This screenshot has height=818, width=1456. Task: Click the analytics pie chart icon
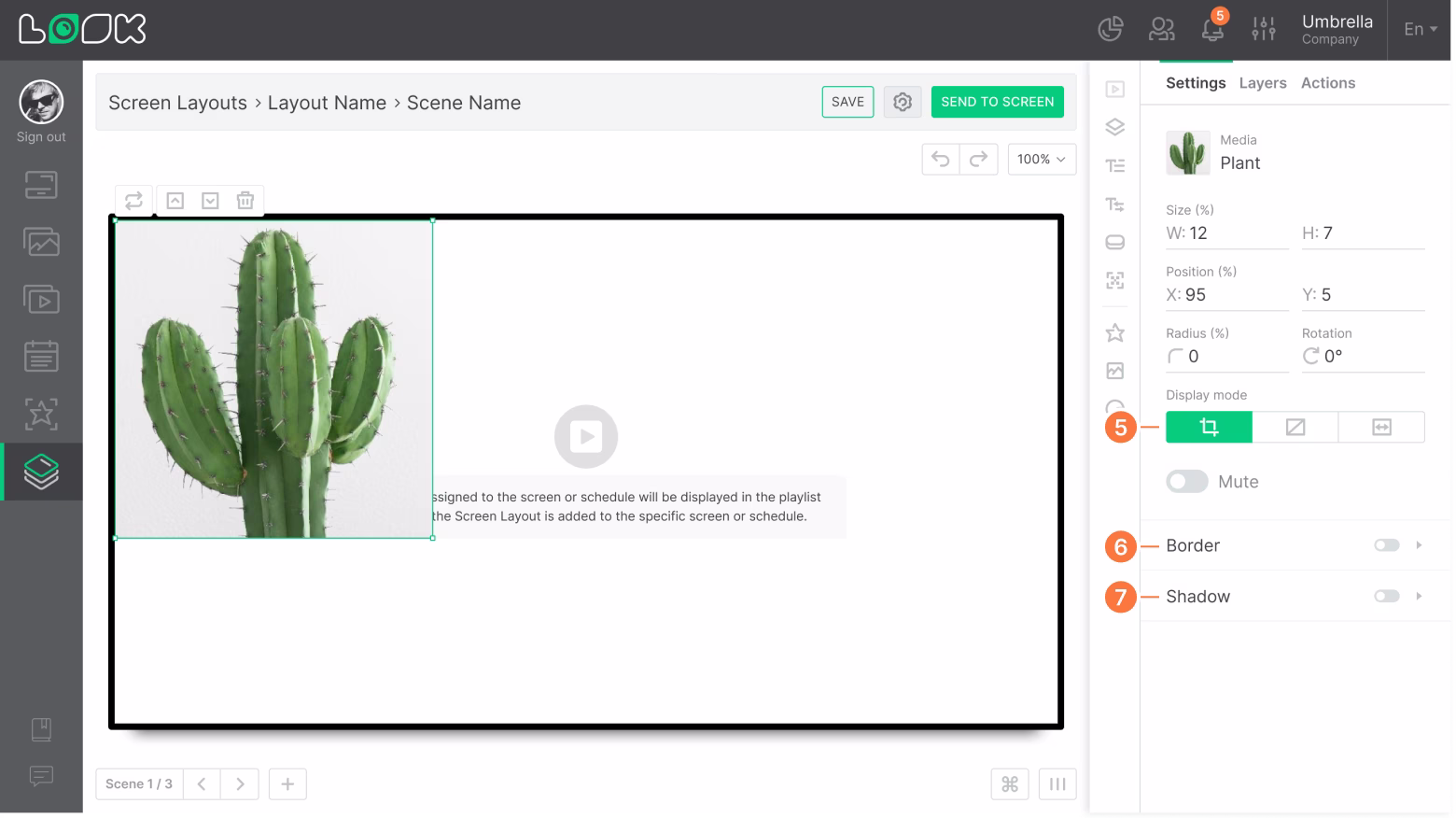pyautogui.click(x=1110, y=28)
